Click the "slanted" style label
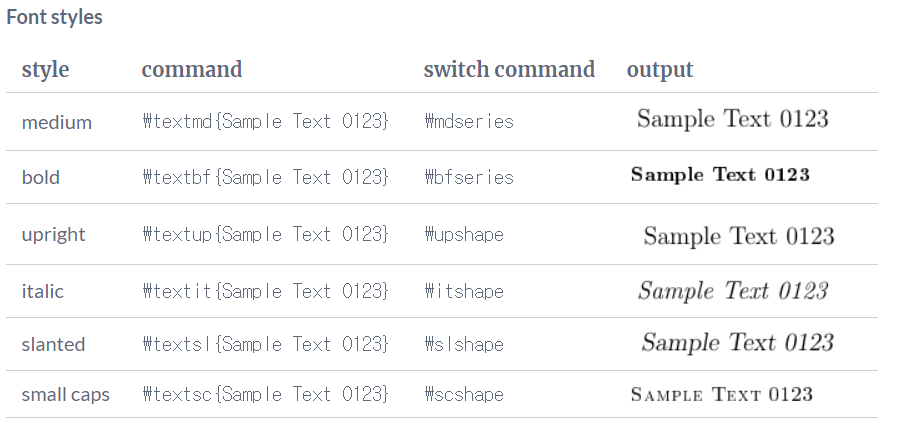897x426 pixels. point(53,344)
